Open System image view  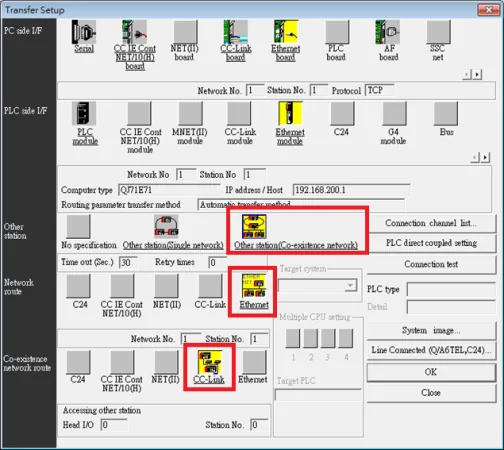click(x=431, y=330)
